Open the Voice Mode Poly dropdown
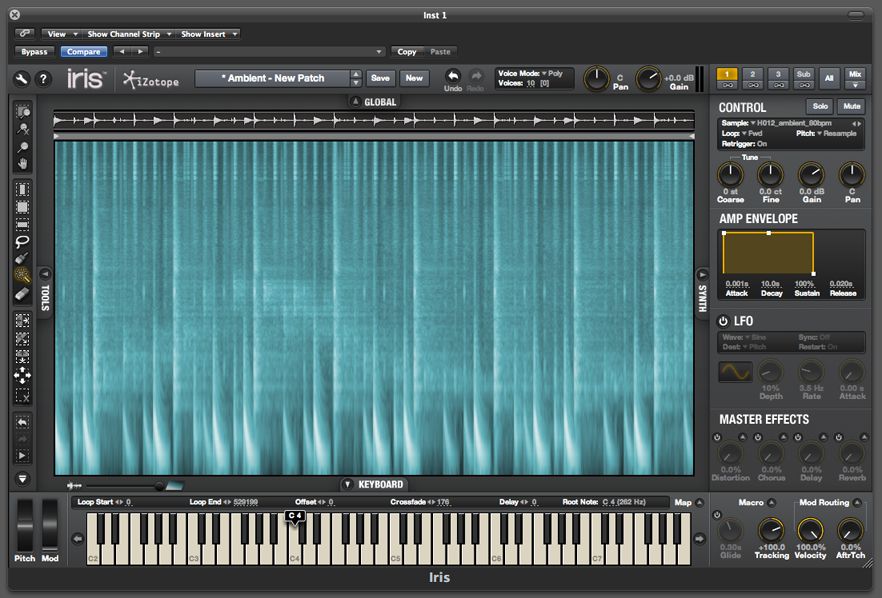Viewport: 882px width, 598px height. pyautogui.click(x=552, y=73)
